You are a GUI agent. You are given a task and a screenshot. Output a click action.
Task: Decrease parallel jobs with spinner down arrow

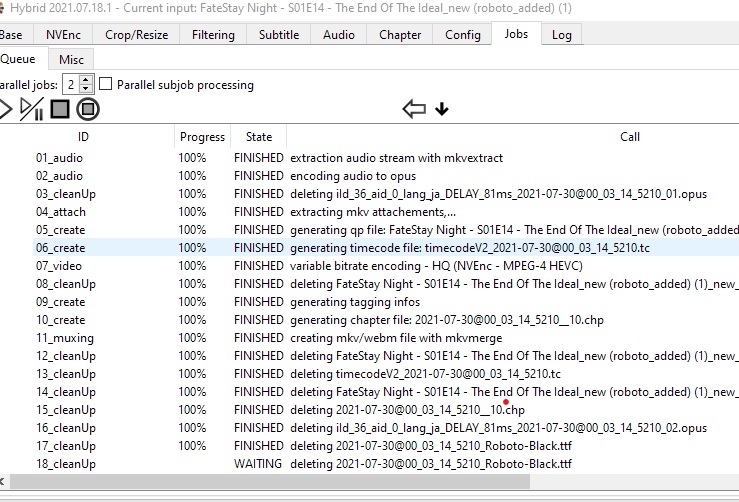click(86, 89)
